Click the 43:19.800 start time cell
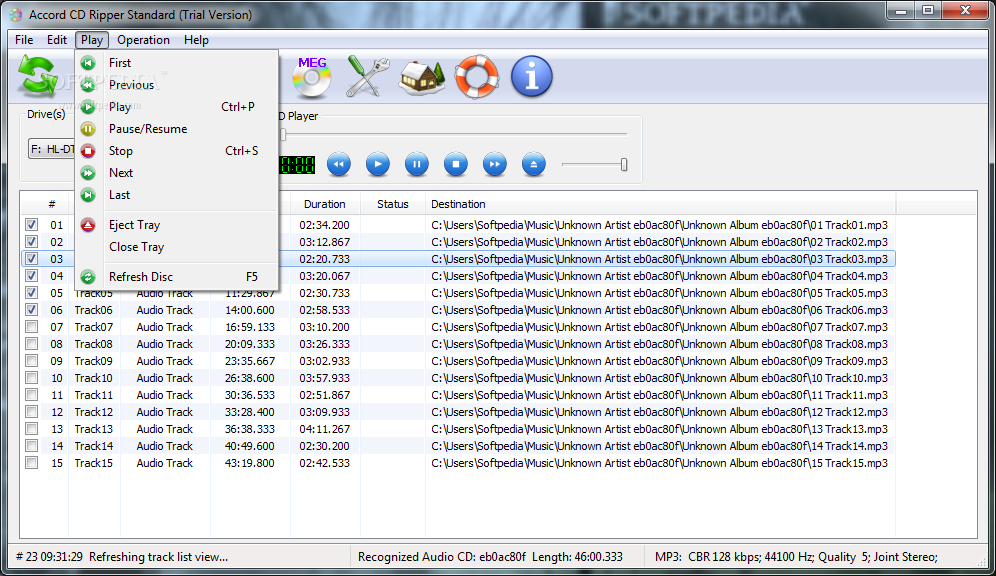Viewport: 996px width, 576px height. click(250, 463)
